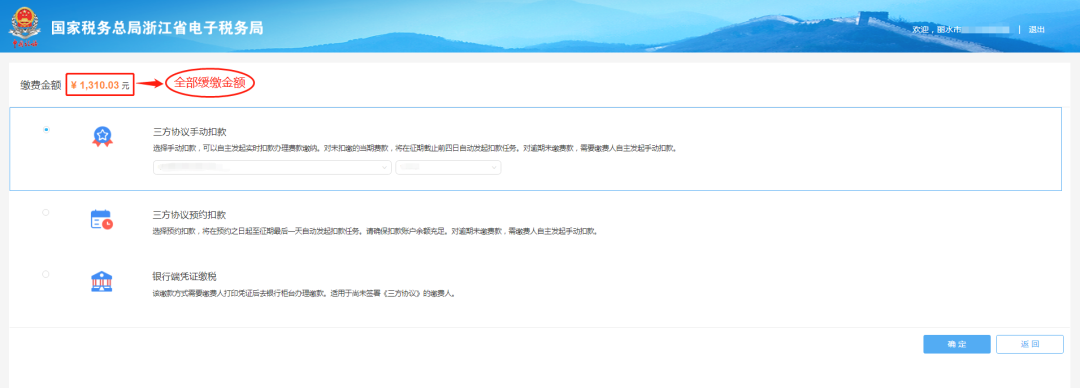Click the 返回 back button
The image size is (1080, 388).
pyautogui.click(x=1030, y=345)
